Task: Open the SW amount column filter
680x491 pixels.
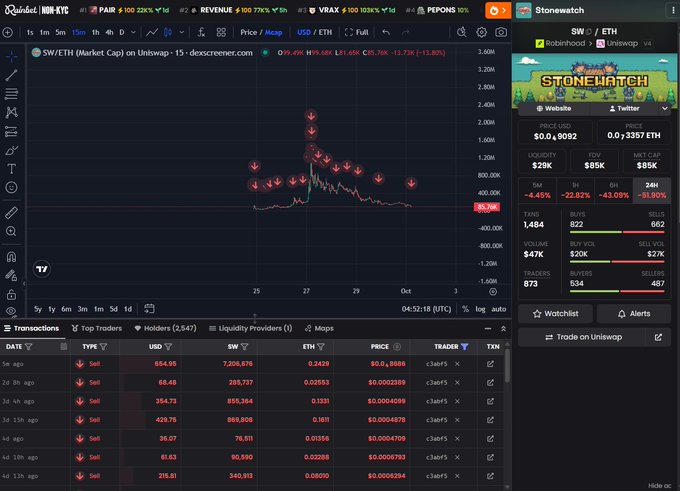Action: click(x=245, y=347)
